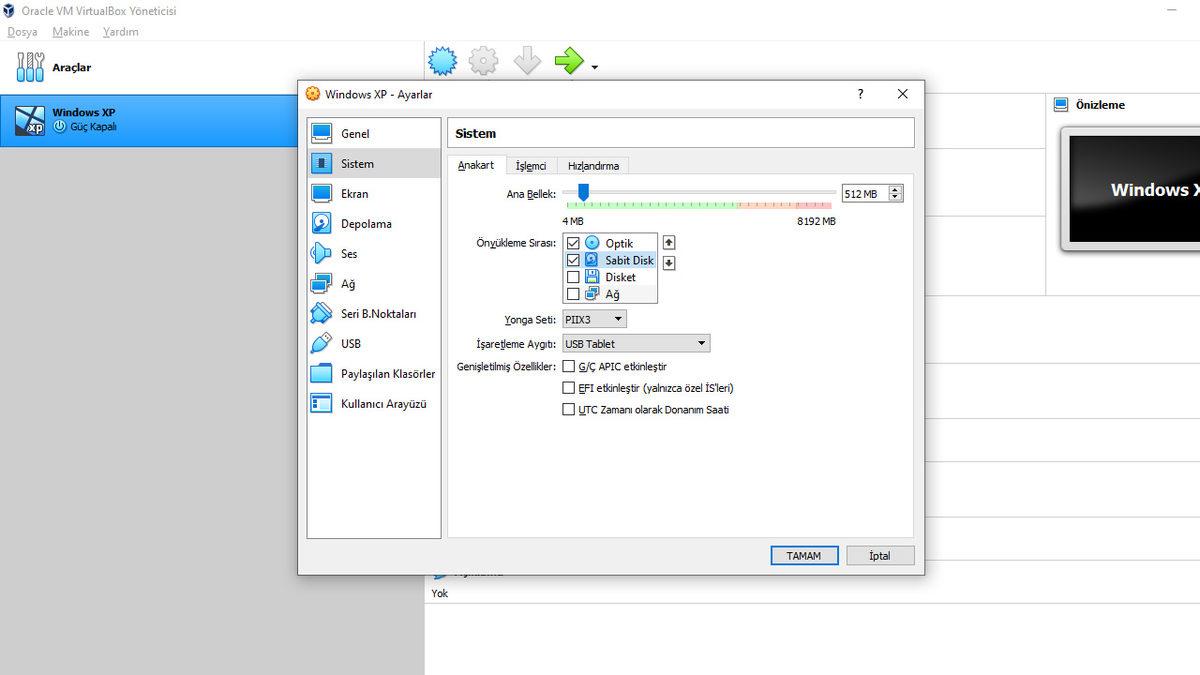The image size is (1200, 675).
Task: Click the TAMAM button
Action: (804, 555)
